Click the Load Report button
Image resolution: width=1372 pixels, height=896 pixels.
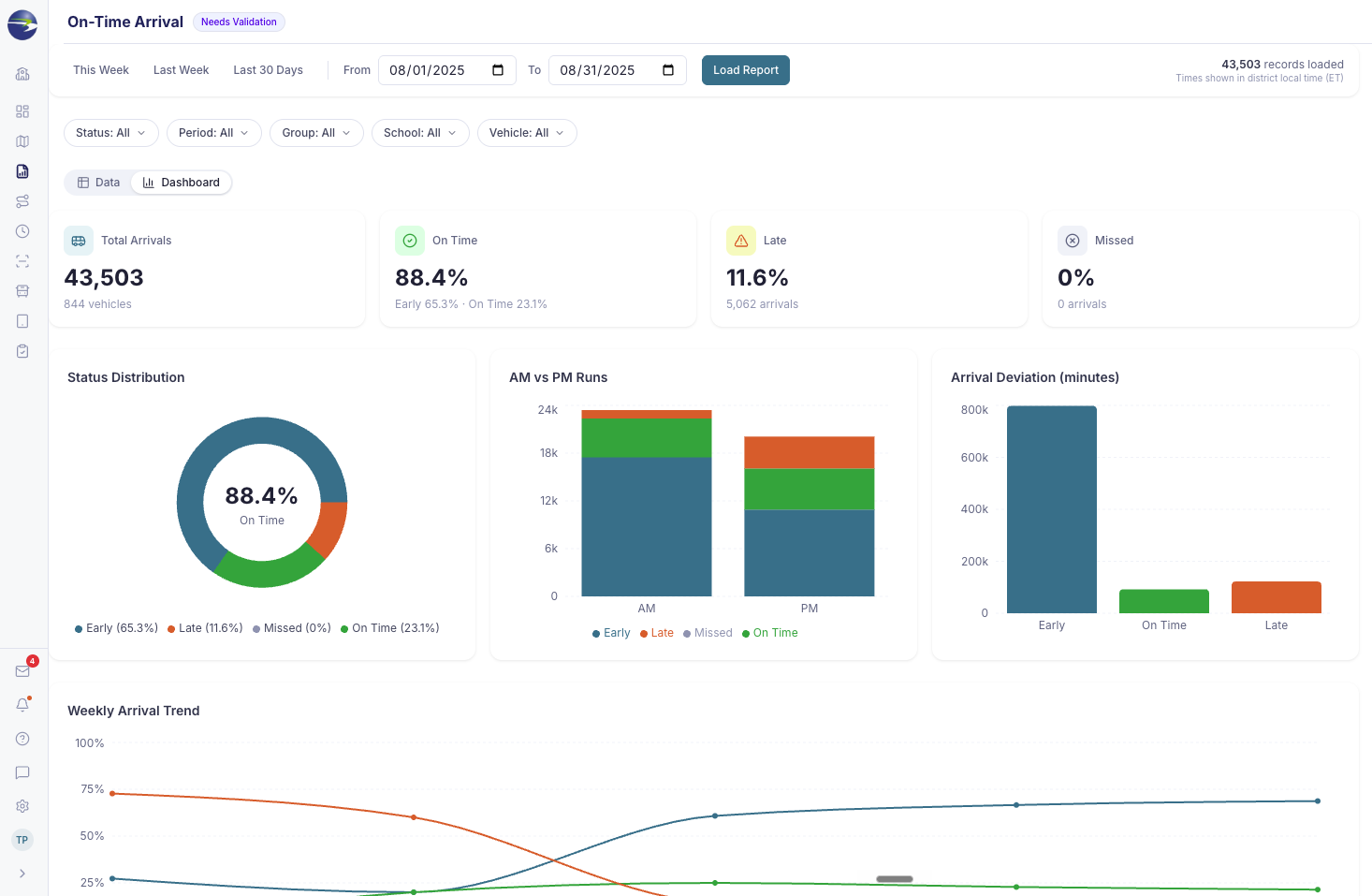[x=746, y=70]
